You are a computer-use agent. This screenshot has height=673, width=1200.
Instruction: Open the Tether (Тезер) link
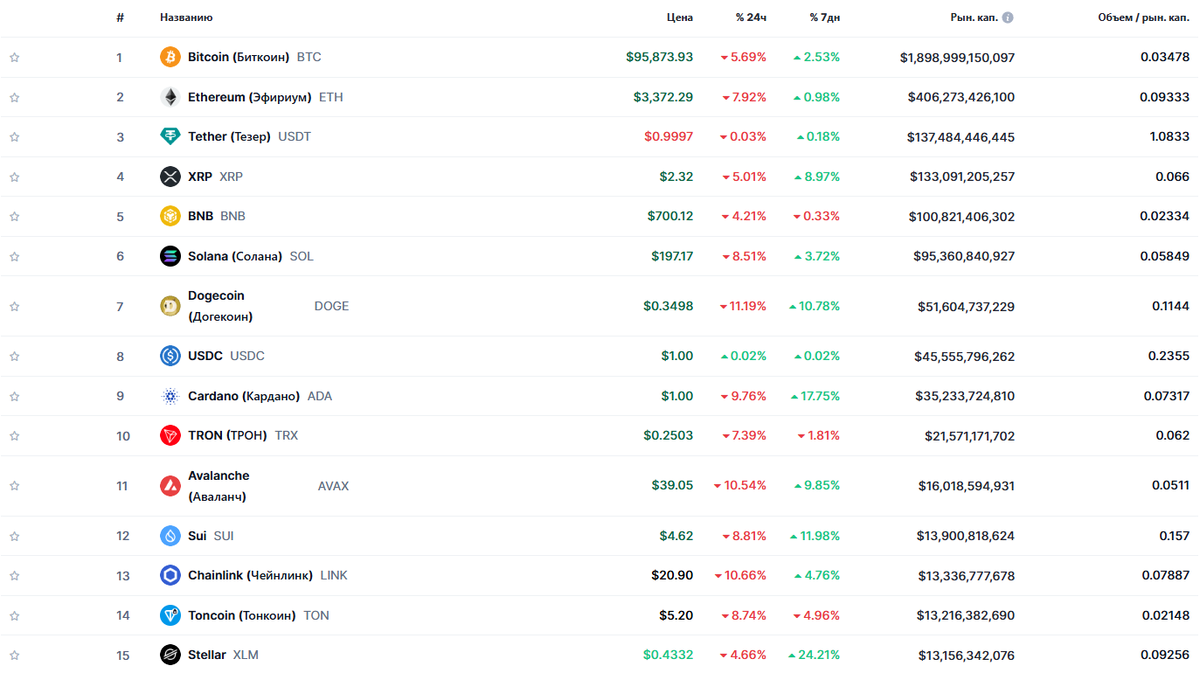tap(229, 136)
